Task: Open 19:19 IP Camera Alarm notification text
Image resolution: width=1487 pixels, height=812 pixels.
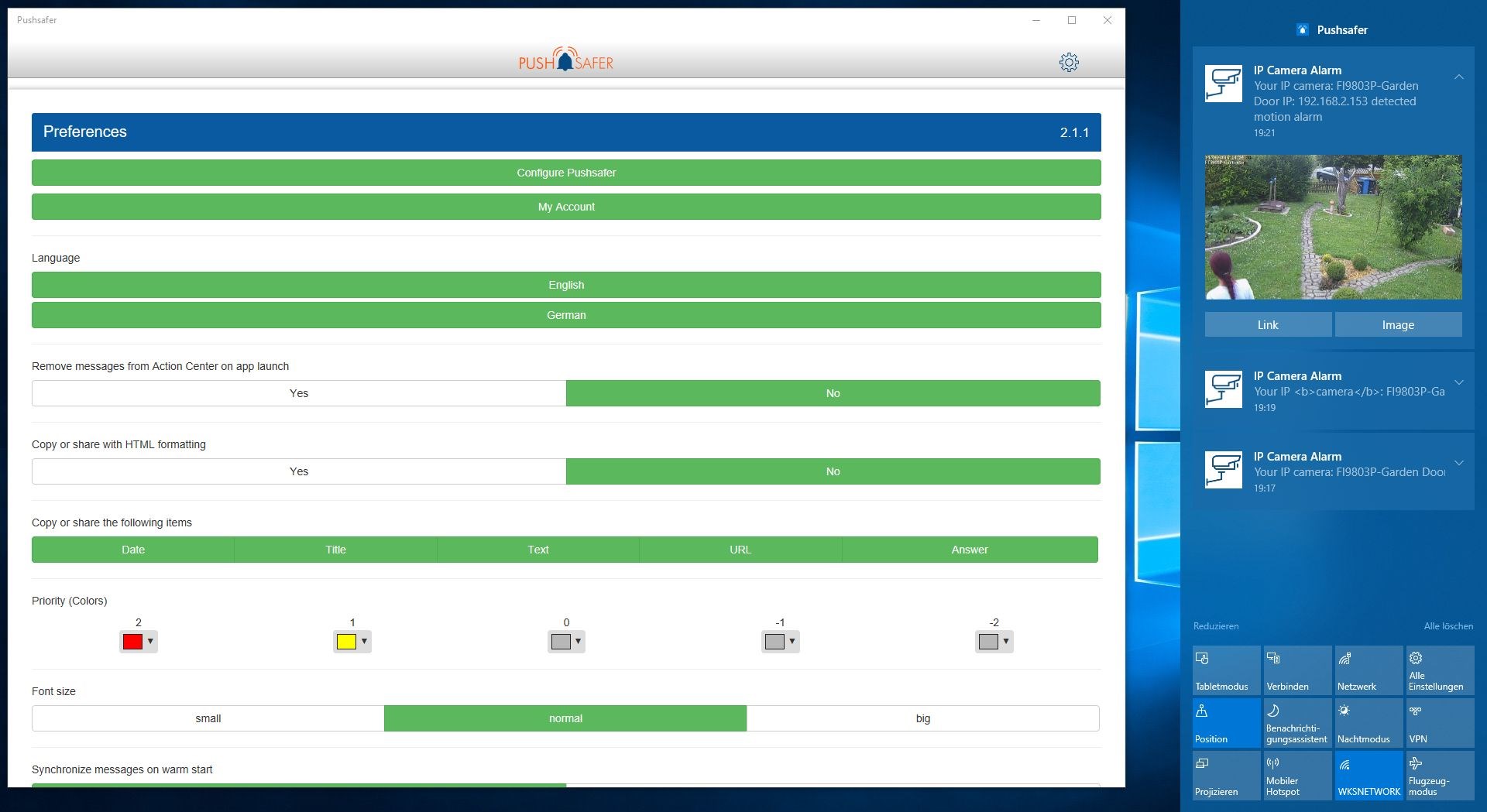Action: tap(1349, 392)
